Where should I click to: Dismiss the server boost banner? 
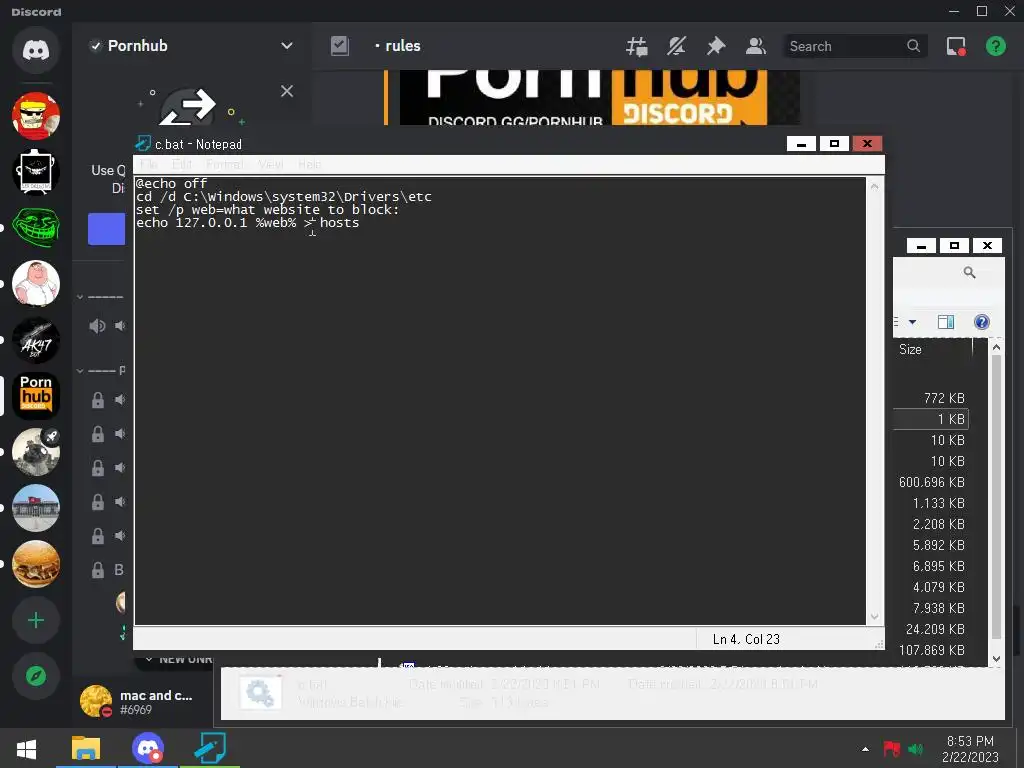(287, 91)
